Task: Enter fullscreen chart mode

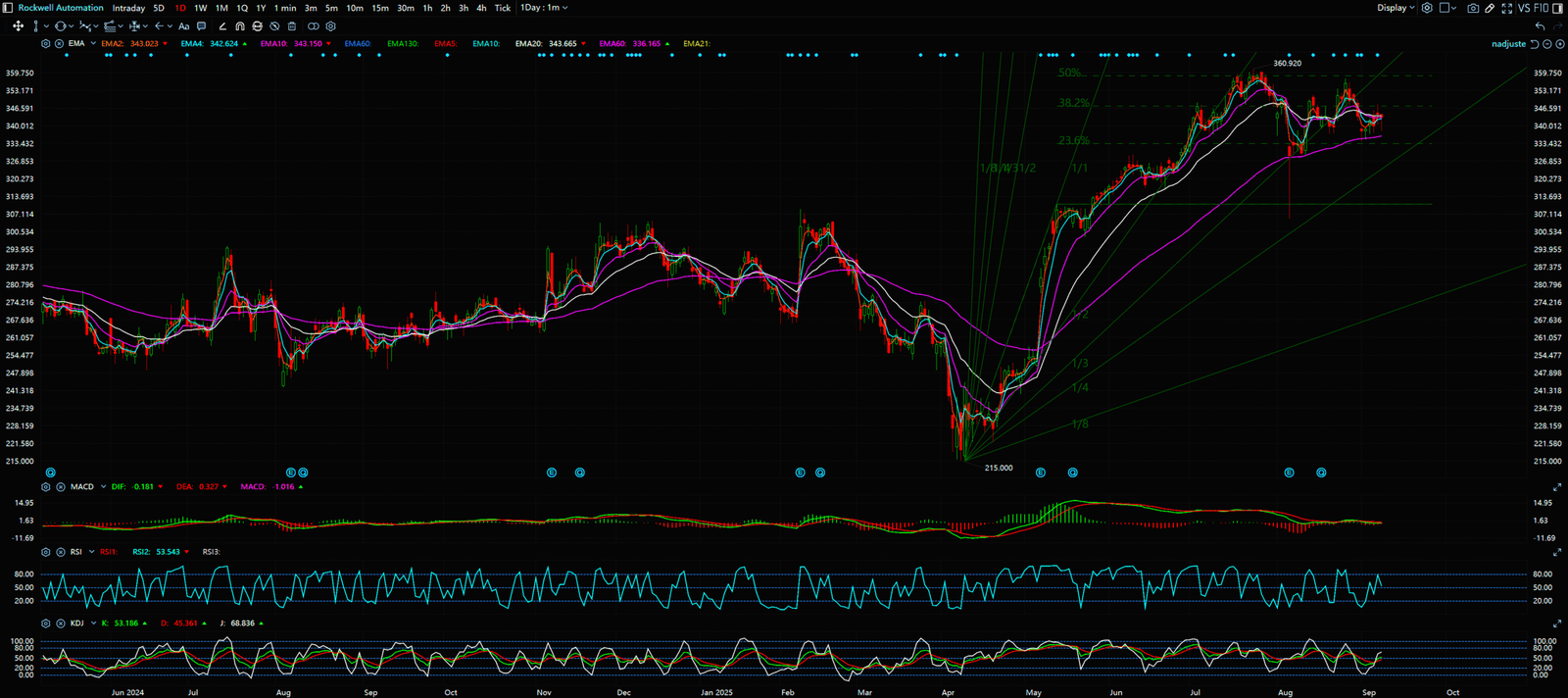Action: [x=1506, y=8]
